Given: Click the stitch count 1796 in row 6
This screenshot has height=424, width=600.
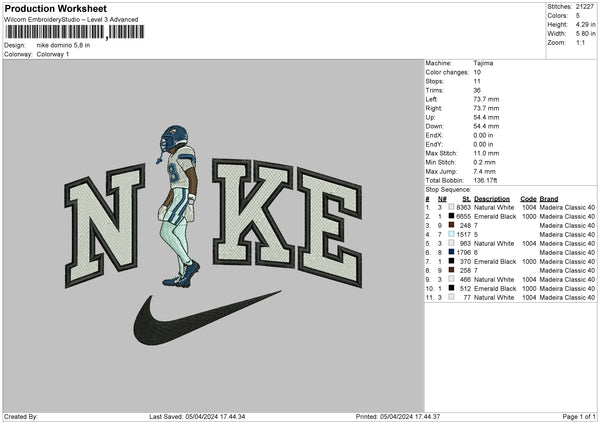Looking at the screenshot, I should [463, 253].
